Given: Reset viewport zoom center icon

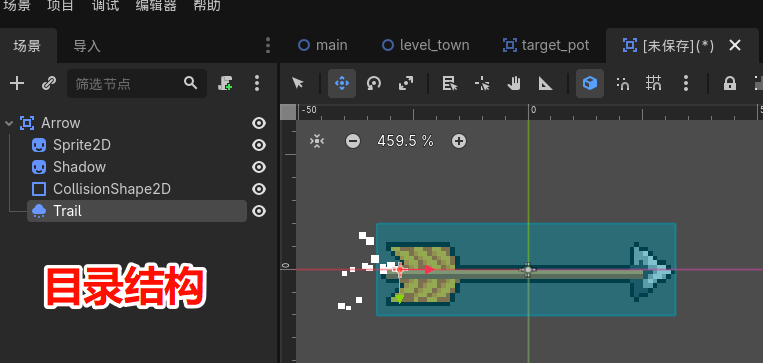Looking at the screenshot, I should point(317,141).
